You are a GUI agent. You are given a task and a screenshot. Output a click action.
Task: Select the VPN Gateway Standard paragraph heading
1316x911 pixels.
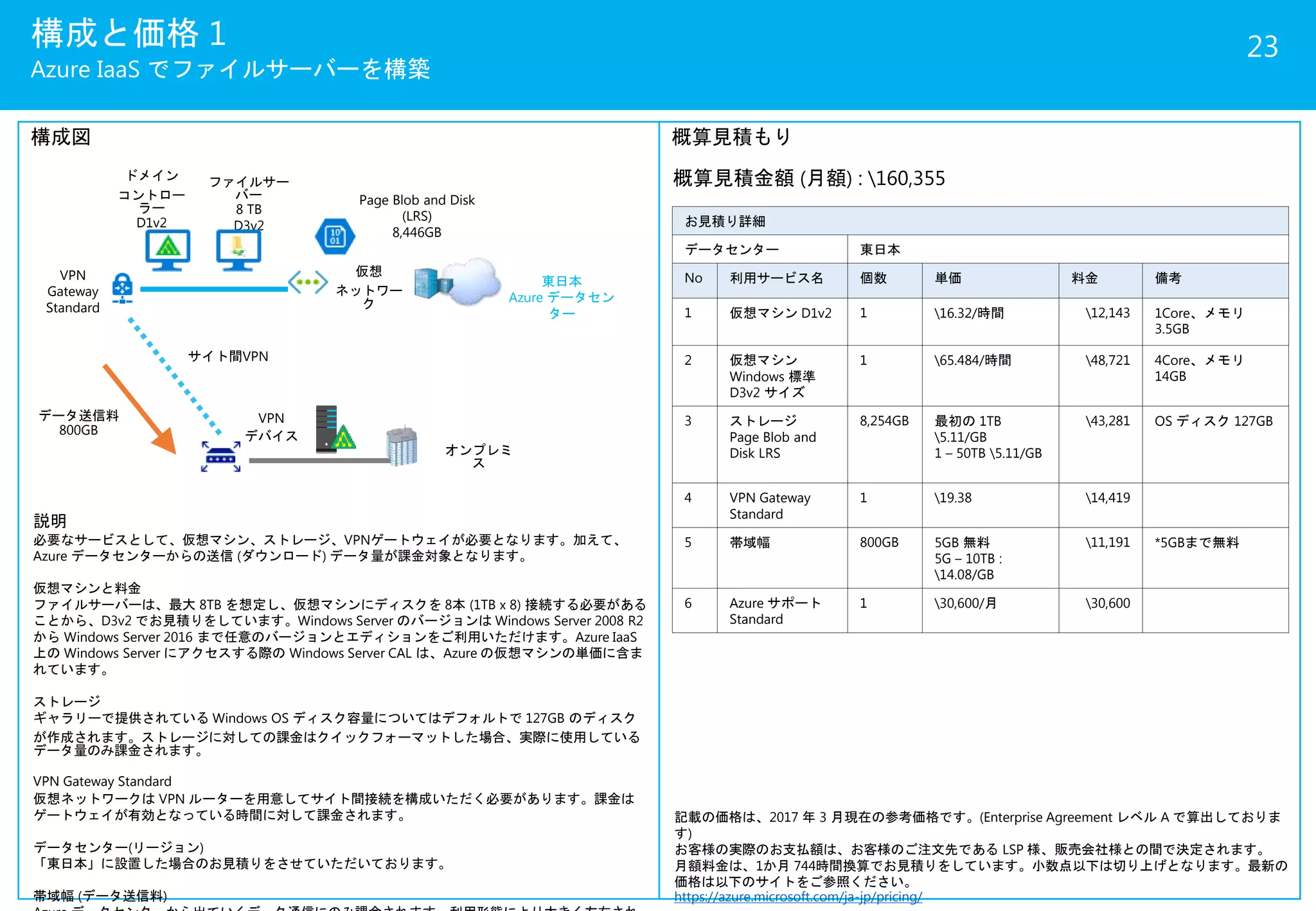(103, 781)
